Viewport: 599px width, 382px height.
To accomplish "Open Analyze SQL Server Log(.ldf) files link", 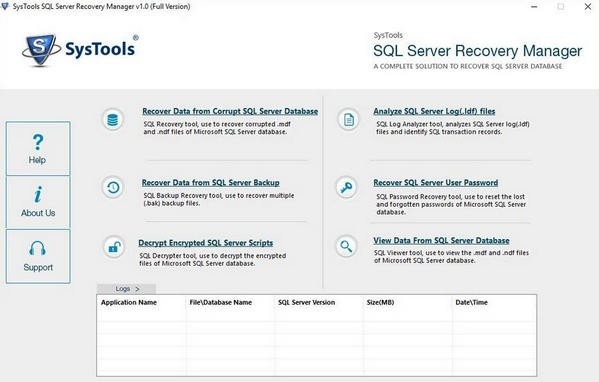I will point(434,111).
